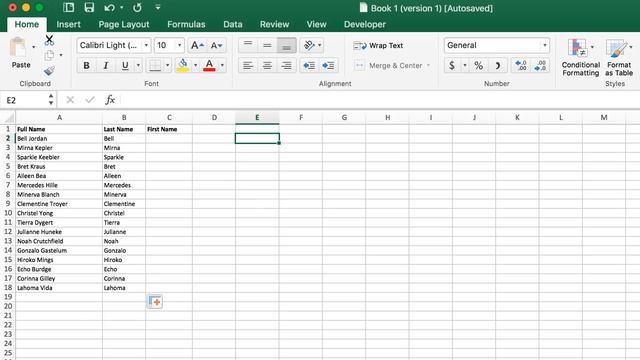Click the text orientation icon
This screenshot has height=360, width=640.
click(309, 45)
